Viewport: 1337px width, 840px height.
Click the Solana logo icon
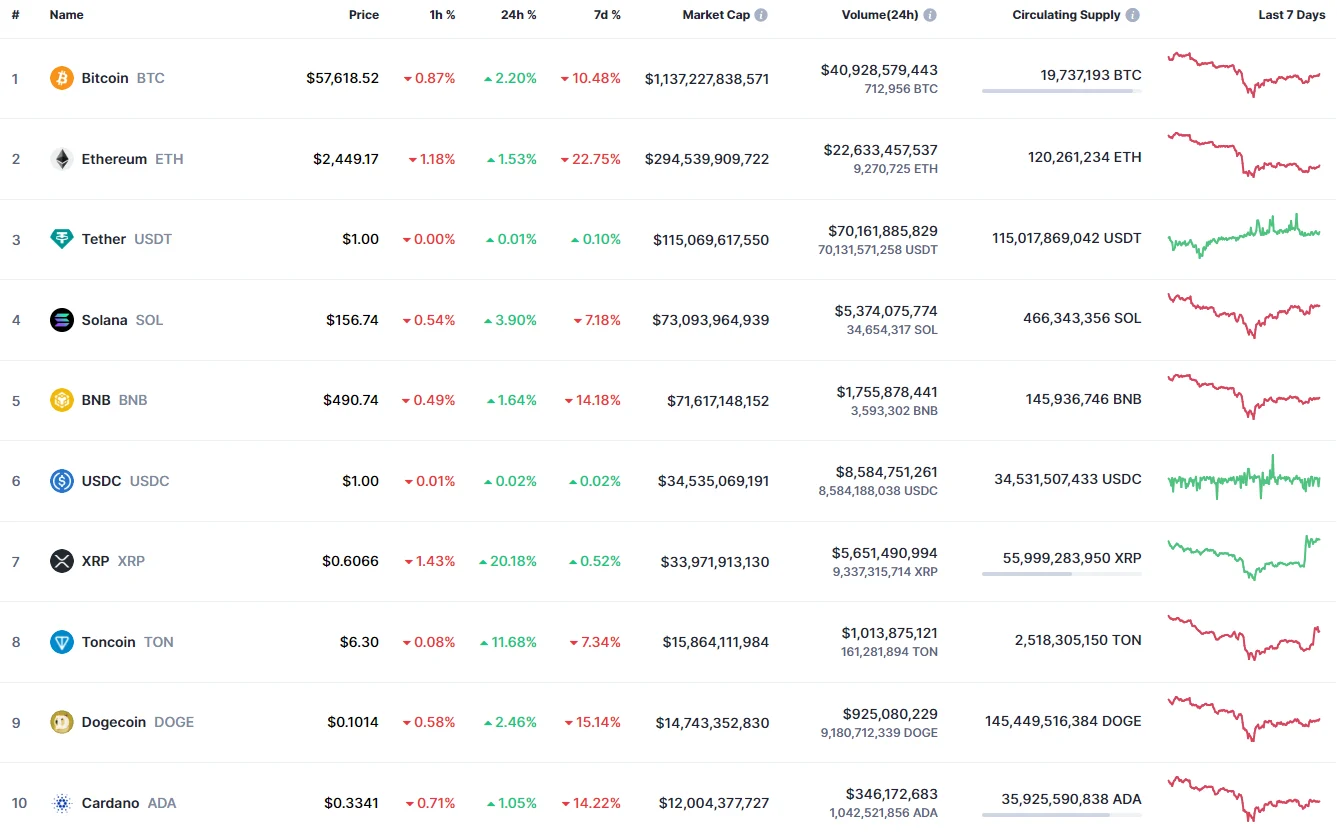tap(62, 320)
